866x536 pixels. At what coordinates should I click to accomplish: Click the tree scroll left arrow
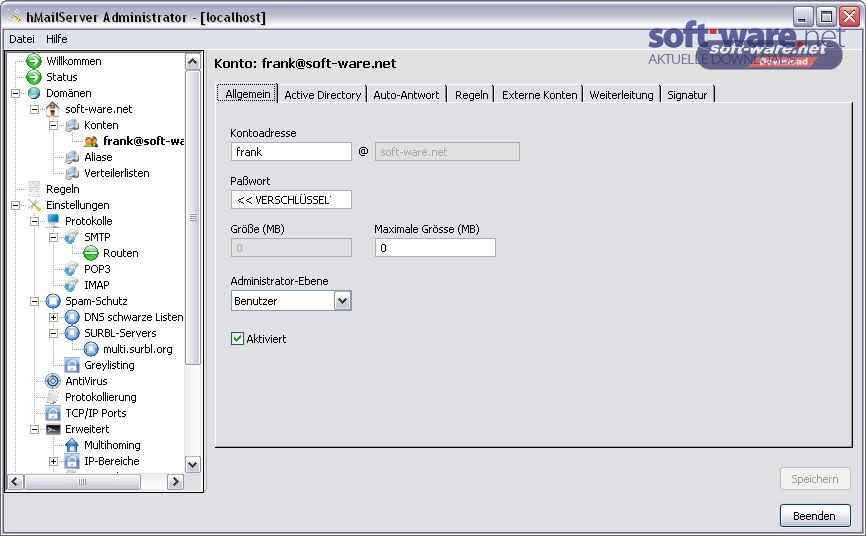(15, 482)
